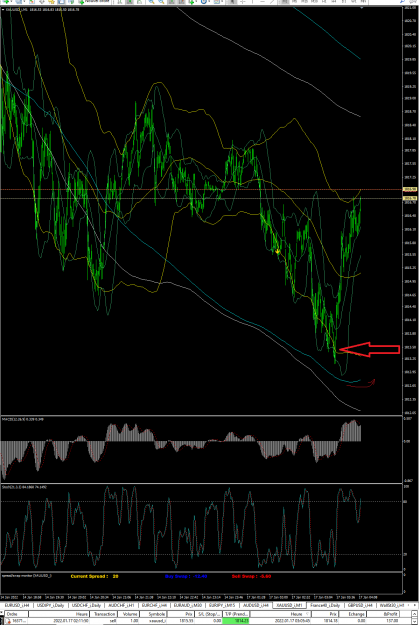Click the red order-level price tag on scale
The image size is (419, 625).
click(411, 189)
